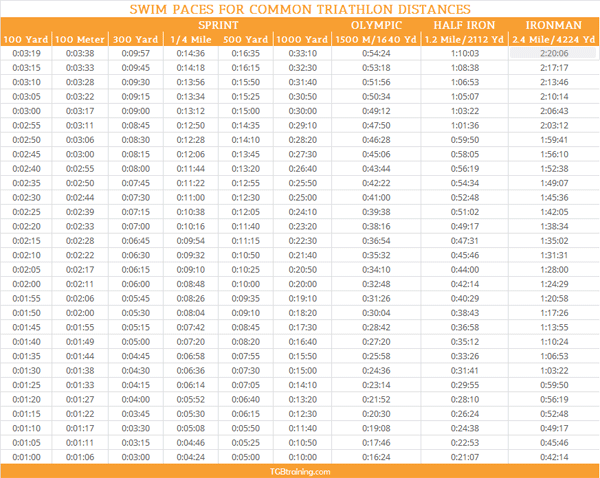Select the "1.2 Mile/2112 Yd" column header
The width and height of the screenshot is (600, 478).
tap(464, 39)
